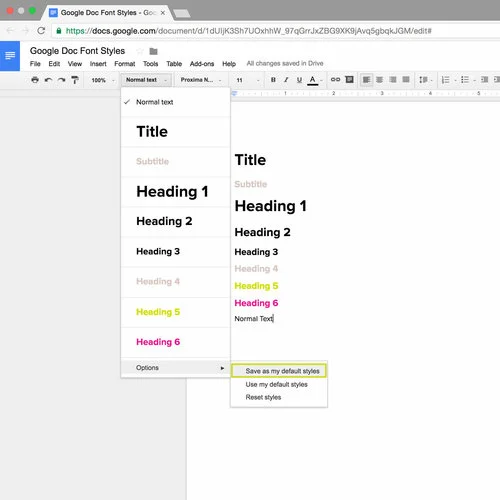This screenshot has height=500, width=500.
Task: Insert a link with the link icon
Action: click(335, 79)
